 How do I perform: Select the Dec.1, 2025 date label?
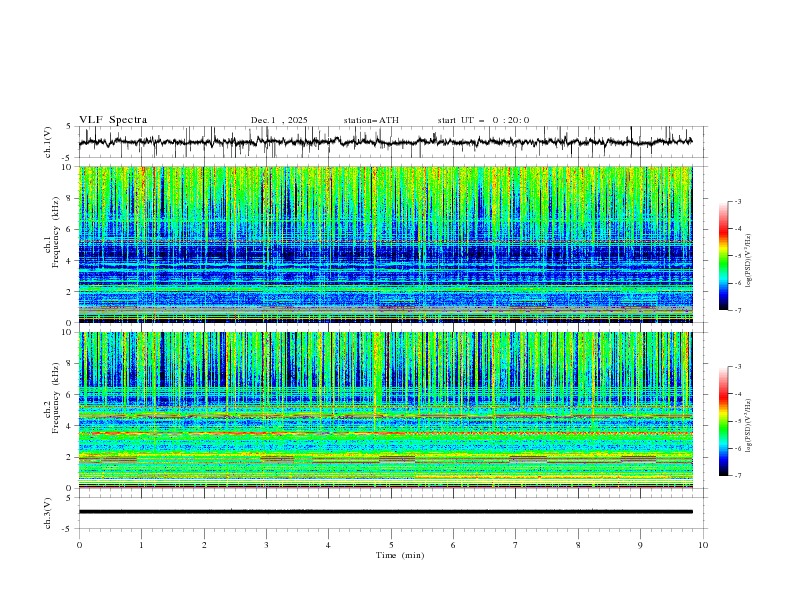(x=279, y=120)
